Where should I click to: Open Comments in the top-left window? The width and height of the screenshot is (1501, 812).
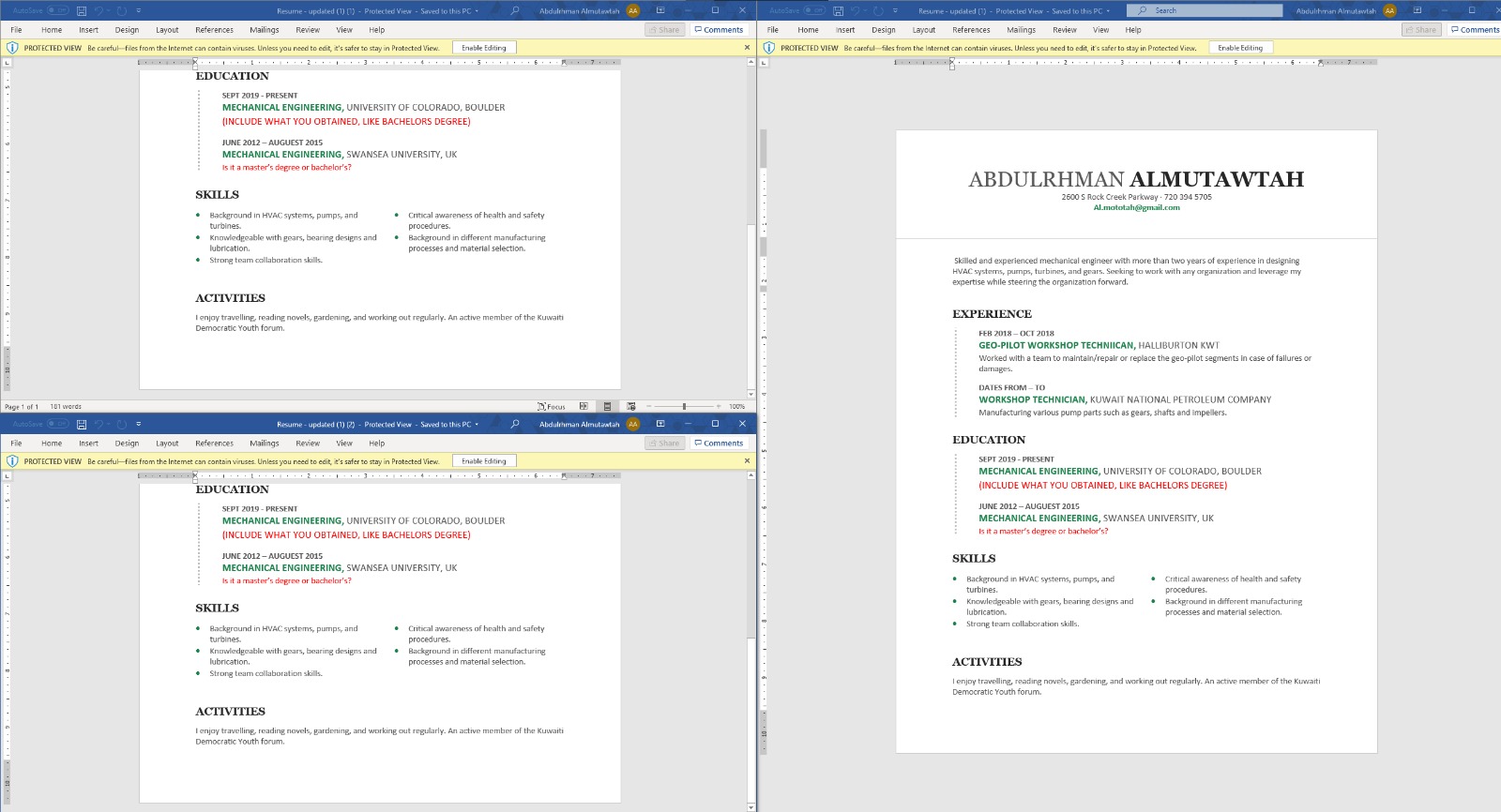(x=719, y=30)
